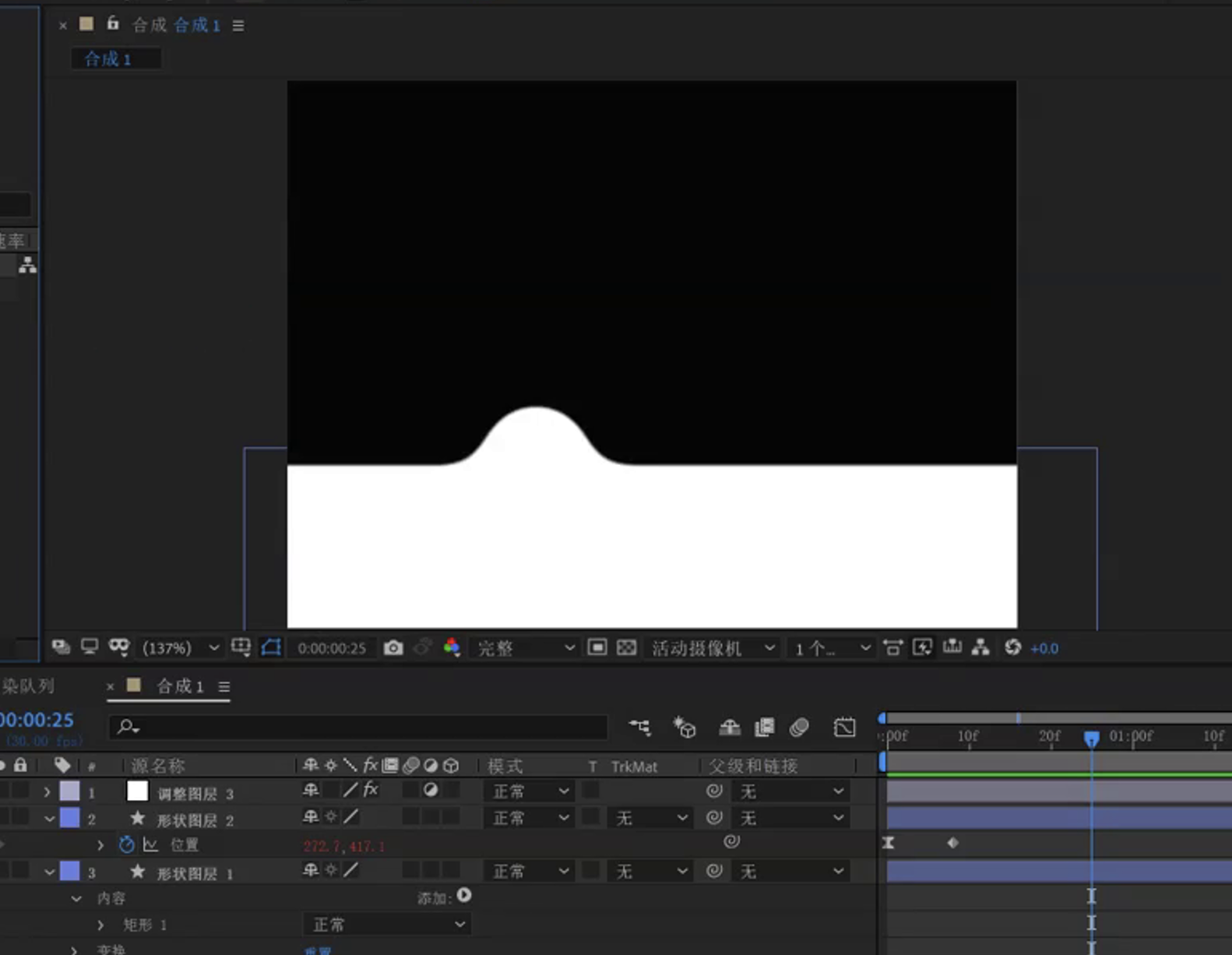This screenshot has height=955, width=1232.
Task: Open parent dropdown for 形状图层 1
Action: click(790, 871)
